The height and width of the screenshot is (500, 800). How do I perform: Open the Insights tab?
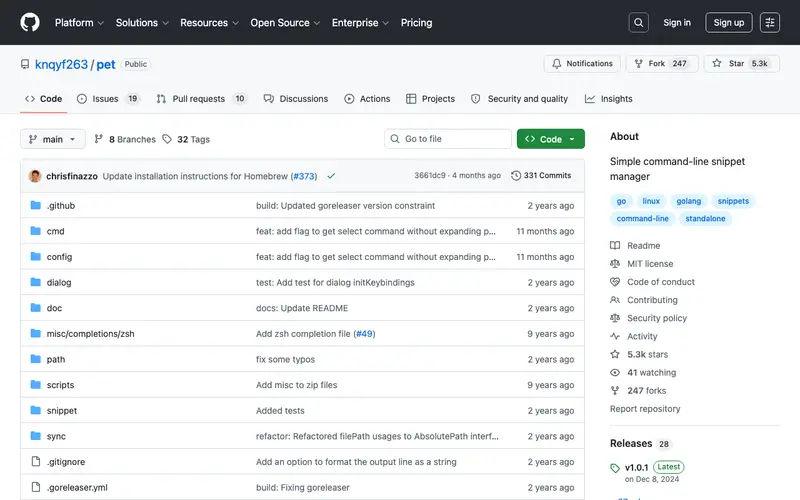[608, 99]
